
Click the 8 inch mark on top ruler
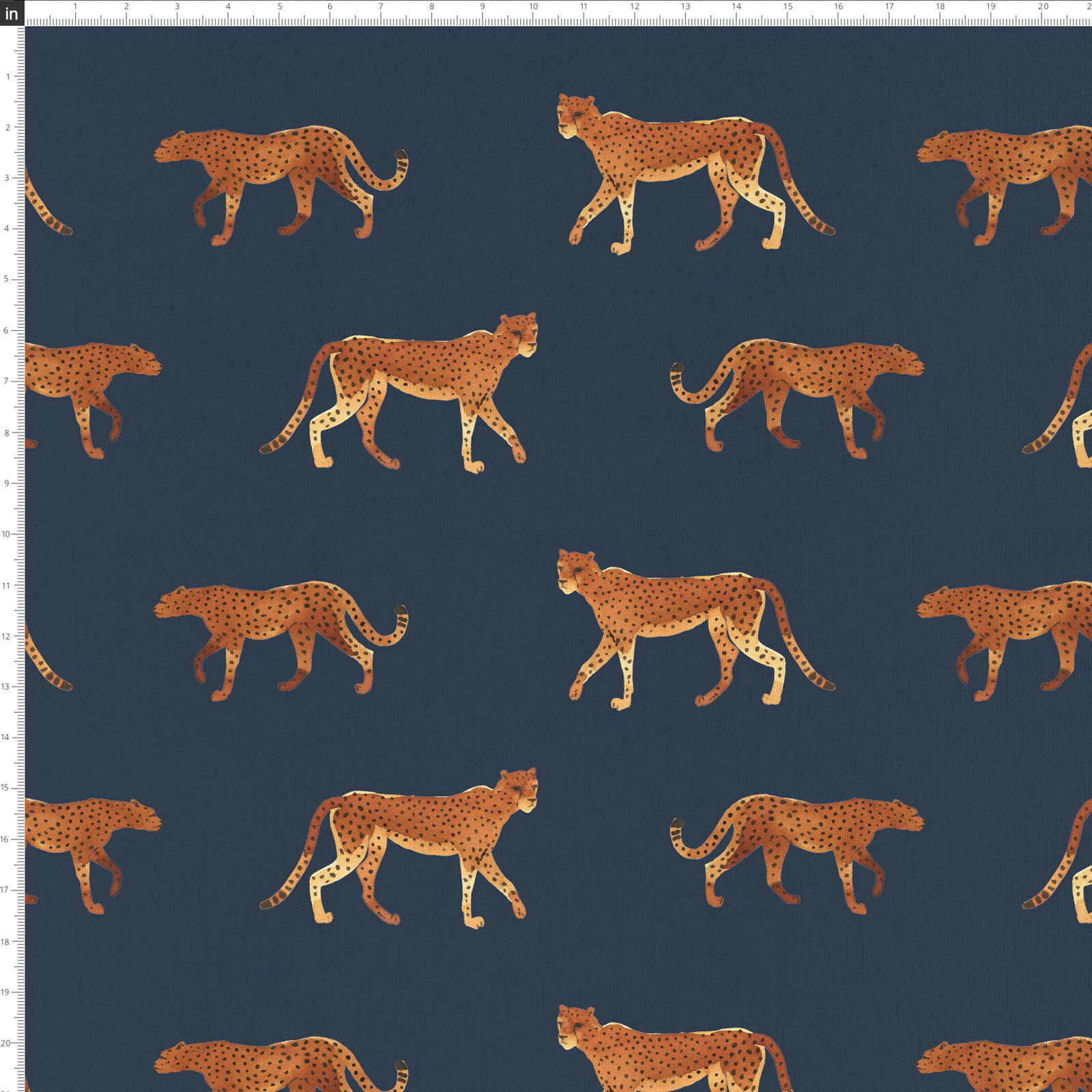[431, 7]
